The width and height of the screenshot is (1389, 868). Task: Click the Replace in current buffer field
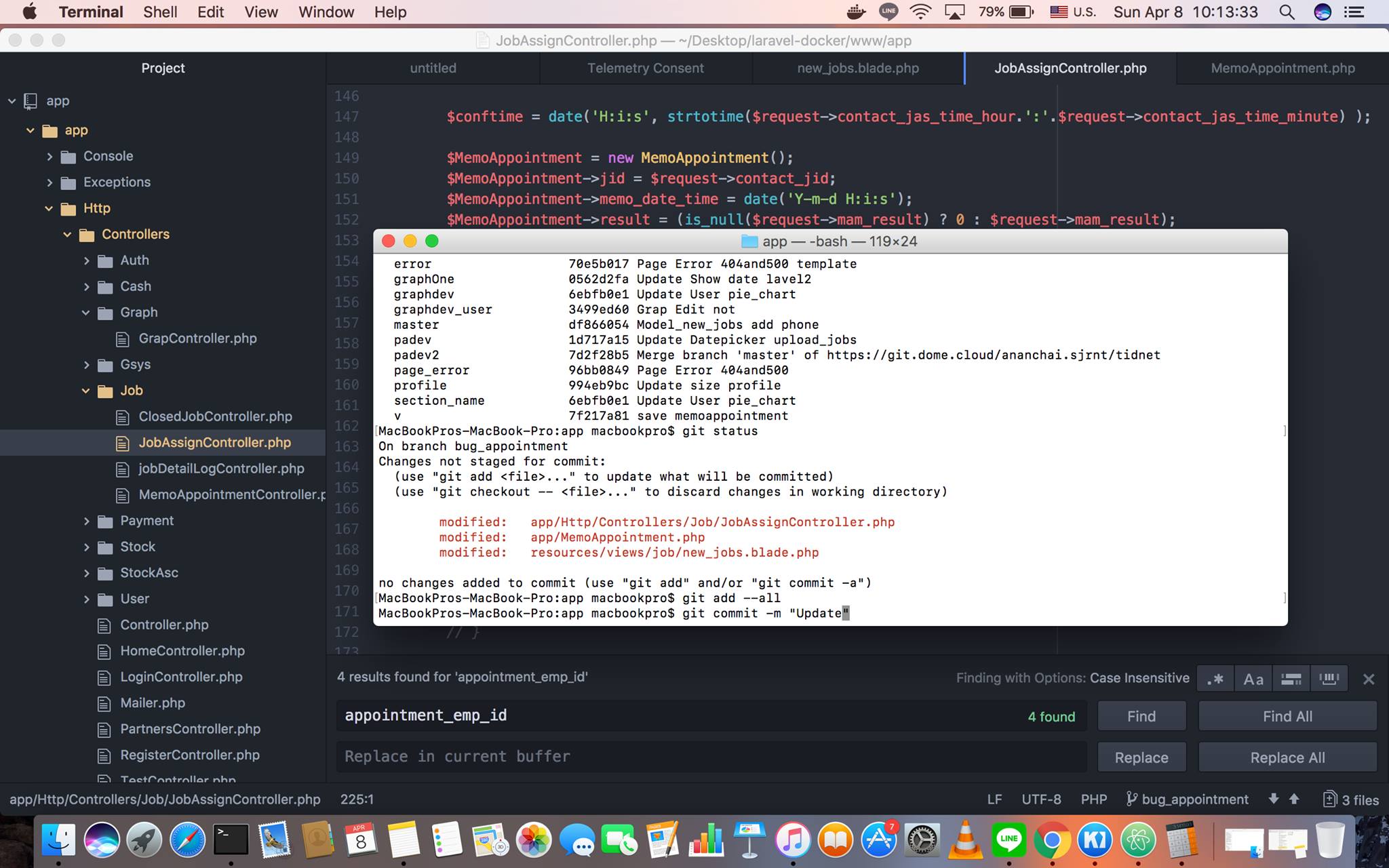tap(711, 757)
